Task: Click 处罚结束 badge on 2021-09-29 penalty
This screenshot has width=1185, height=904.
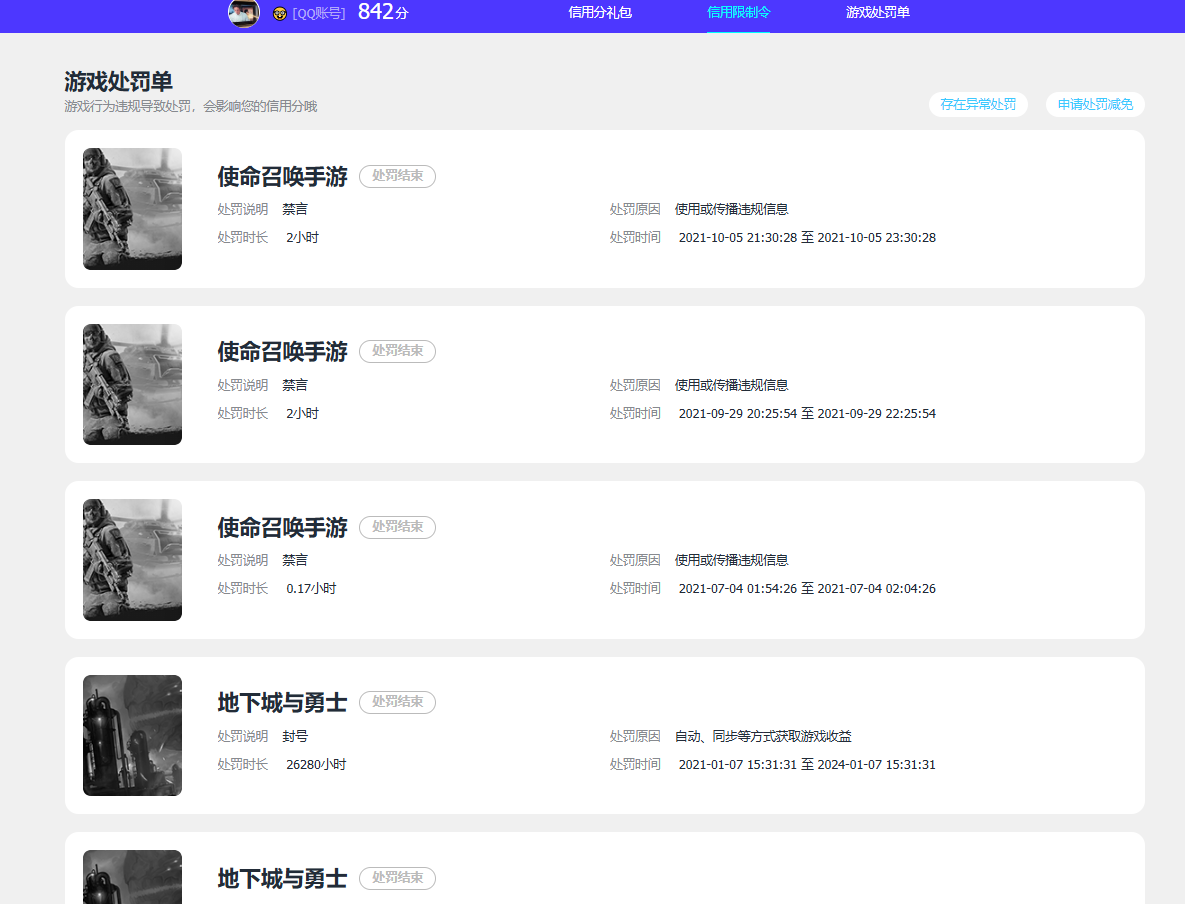Action: (x=398, y=351)
